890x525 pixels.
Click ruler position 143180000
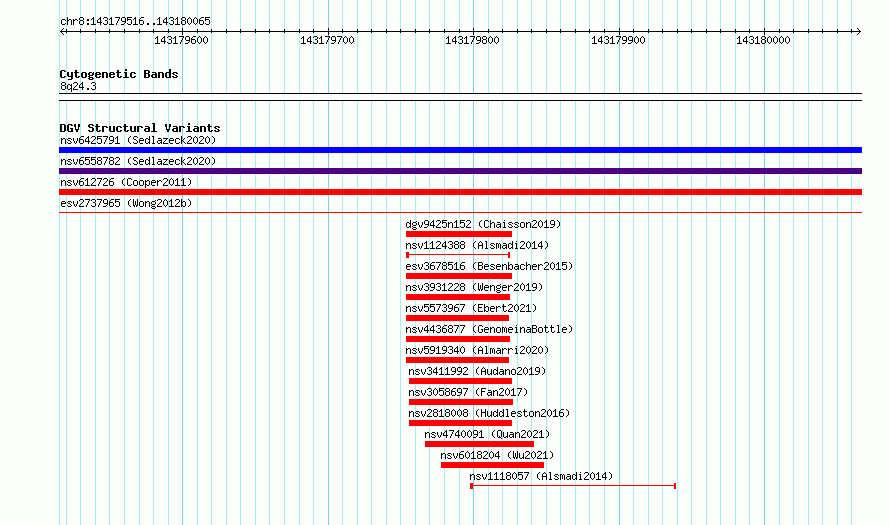coord(763,40)
